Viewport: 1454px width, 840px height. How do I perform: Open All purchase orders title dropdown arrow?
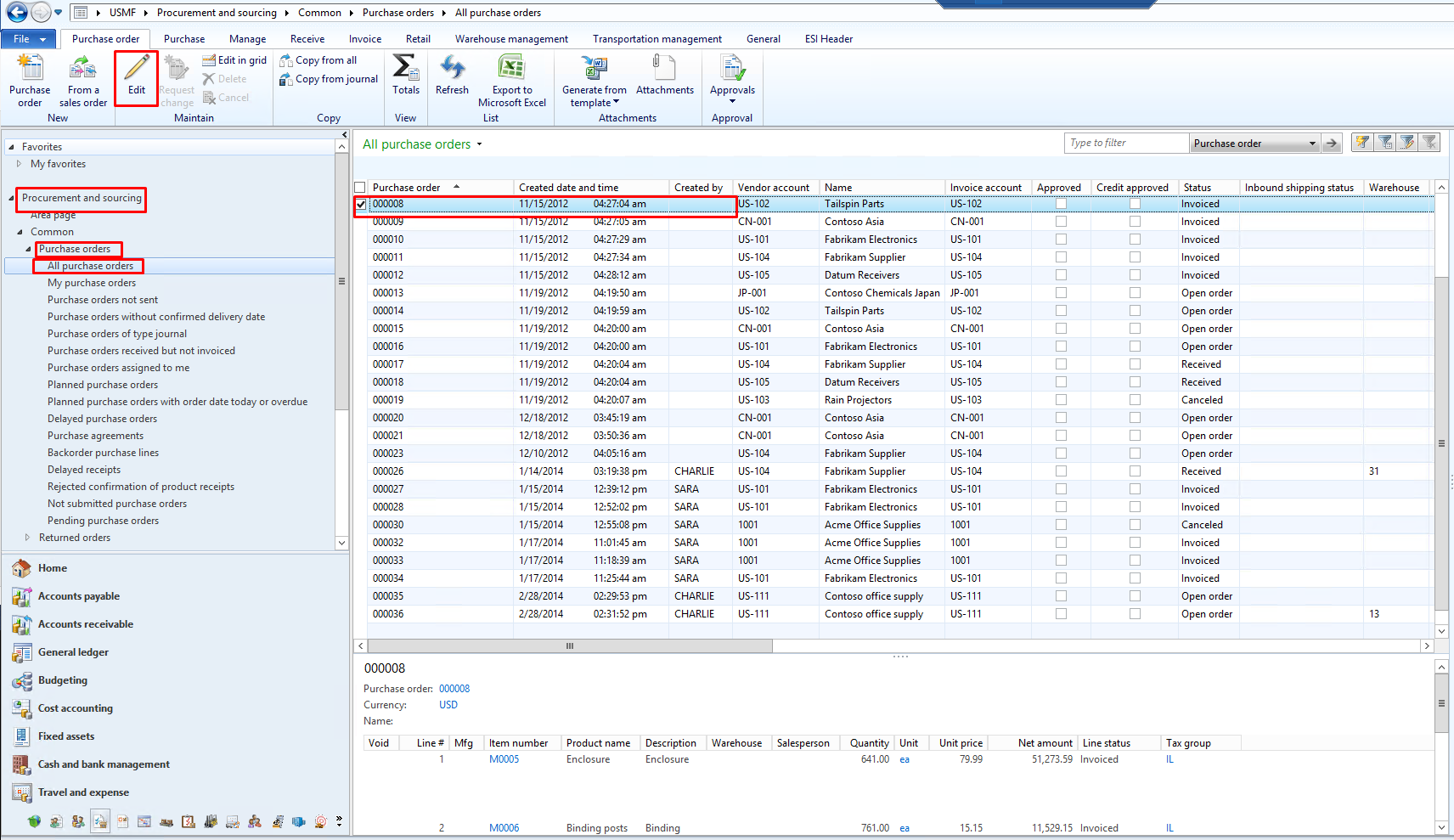click(x=479, y=144)
